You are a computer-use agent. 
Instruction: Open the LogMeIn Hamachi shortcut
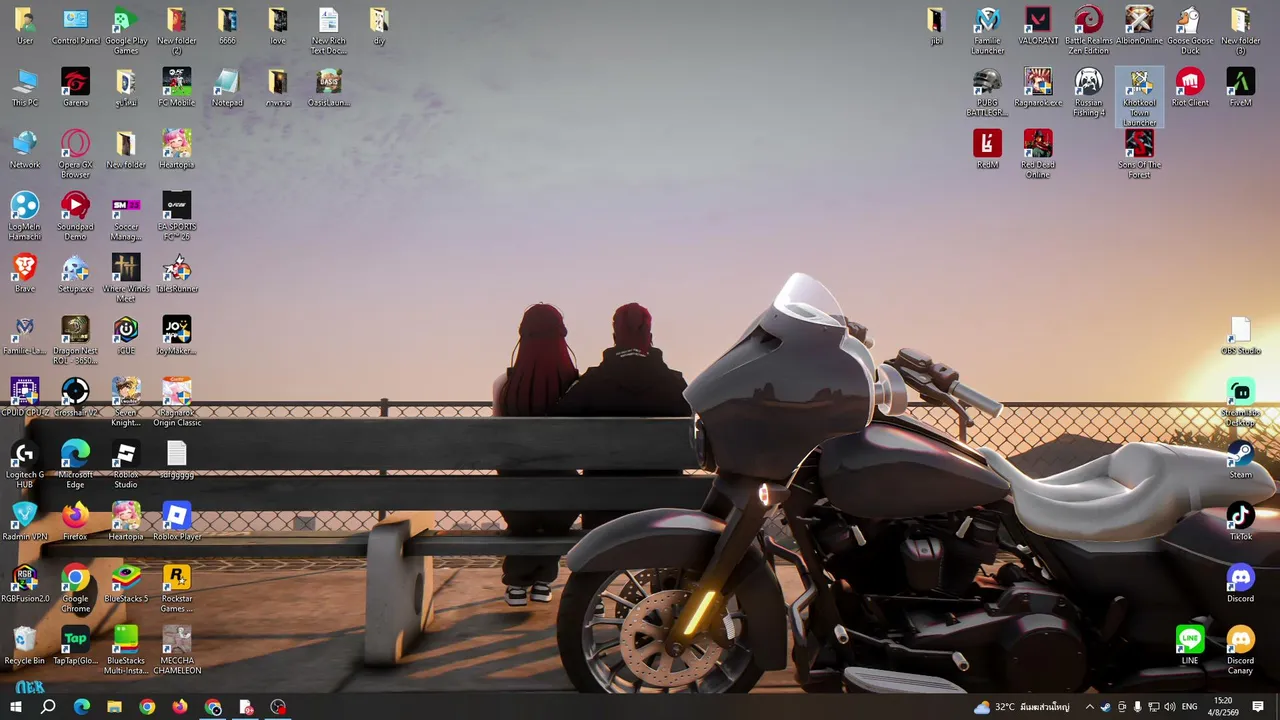[x=25, y=215]
